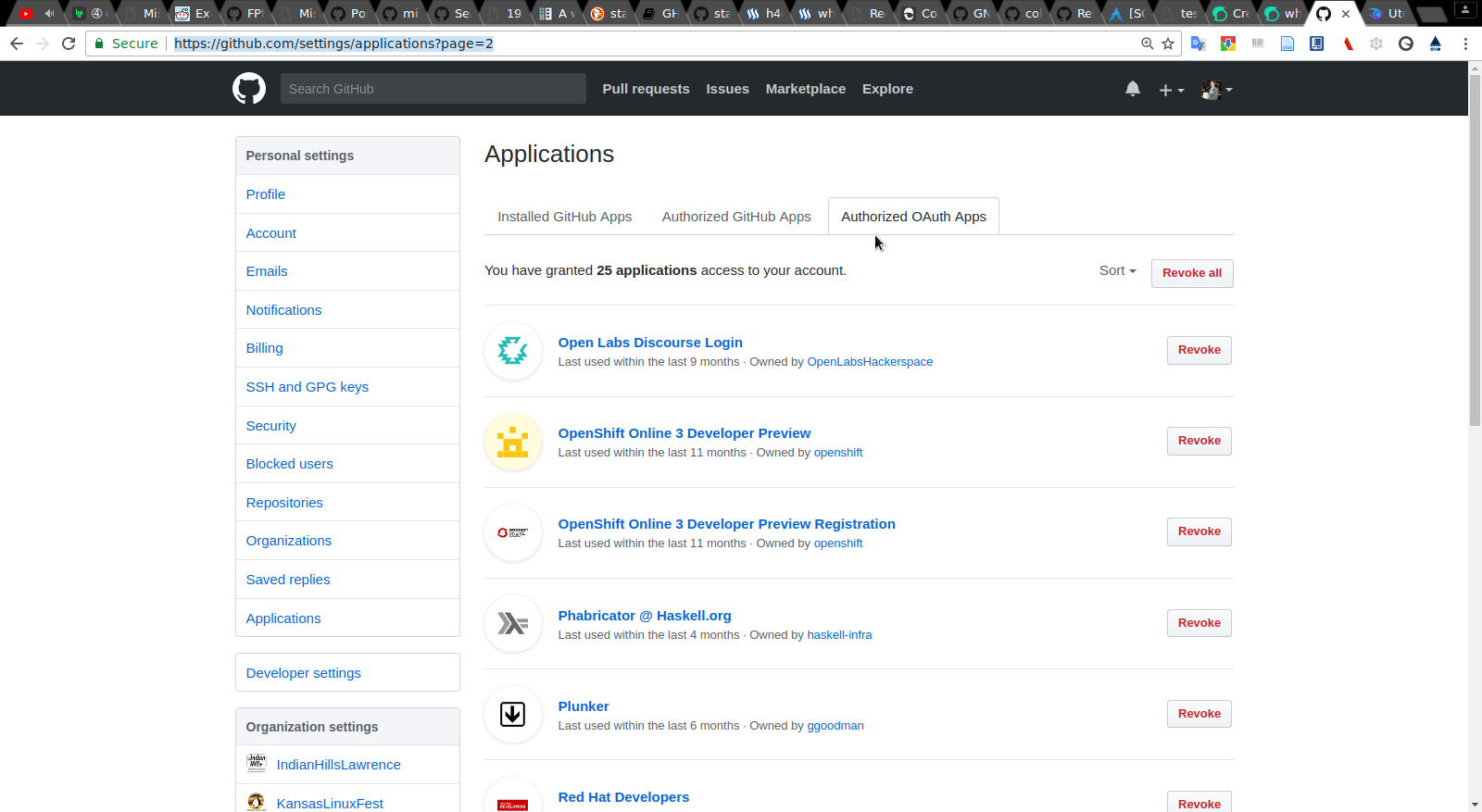1482x812 pixels.
Task: Switch to the YouTube browser tab
Action: coord(26,14)
